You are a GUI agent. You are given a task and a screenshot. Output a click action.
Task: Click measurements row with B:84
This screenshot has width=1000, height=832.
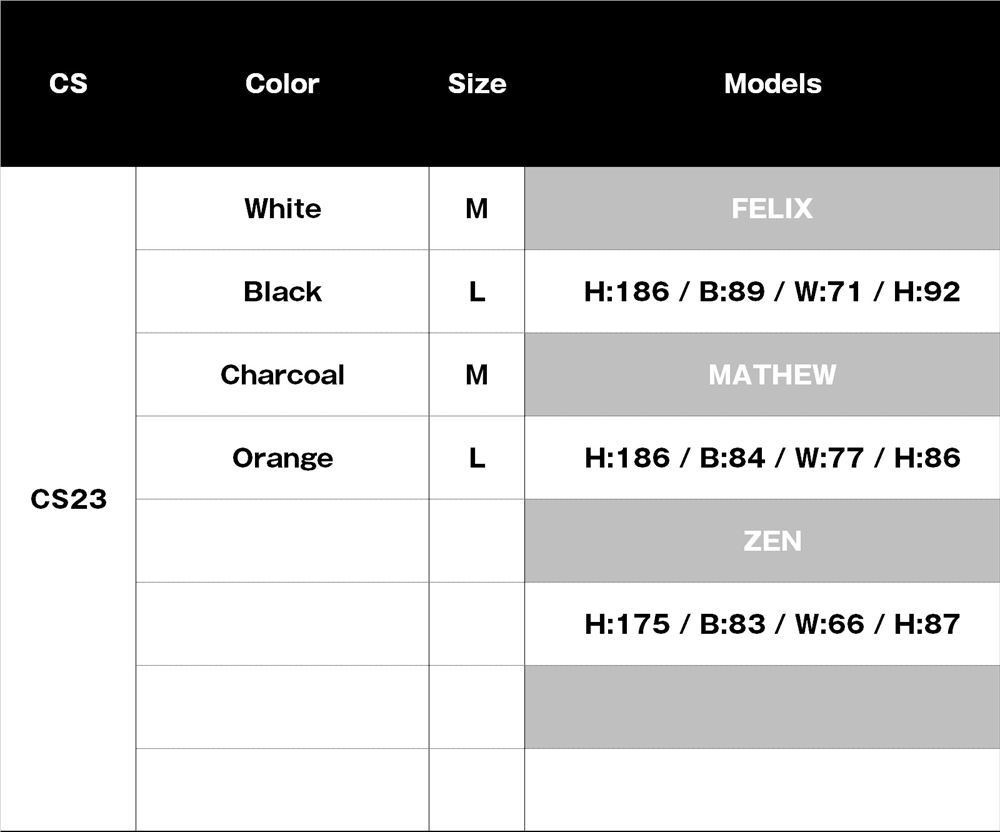772,457
